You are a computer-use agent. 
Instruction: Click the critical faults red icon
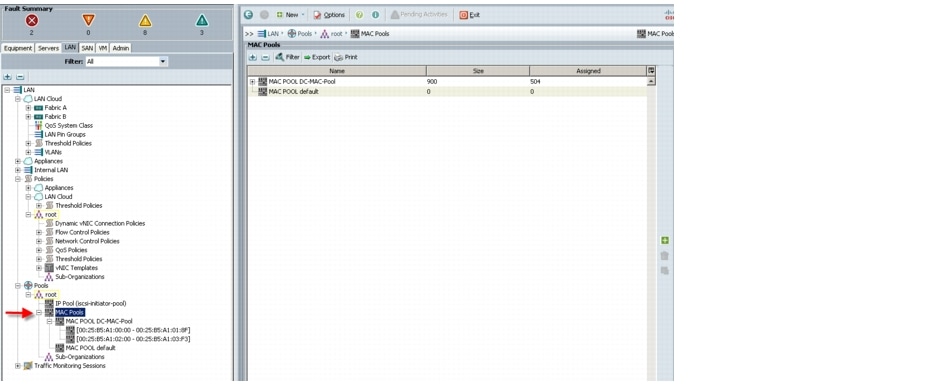click(x=32, y=21)
